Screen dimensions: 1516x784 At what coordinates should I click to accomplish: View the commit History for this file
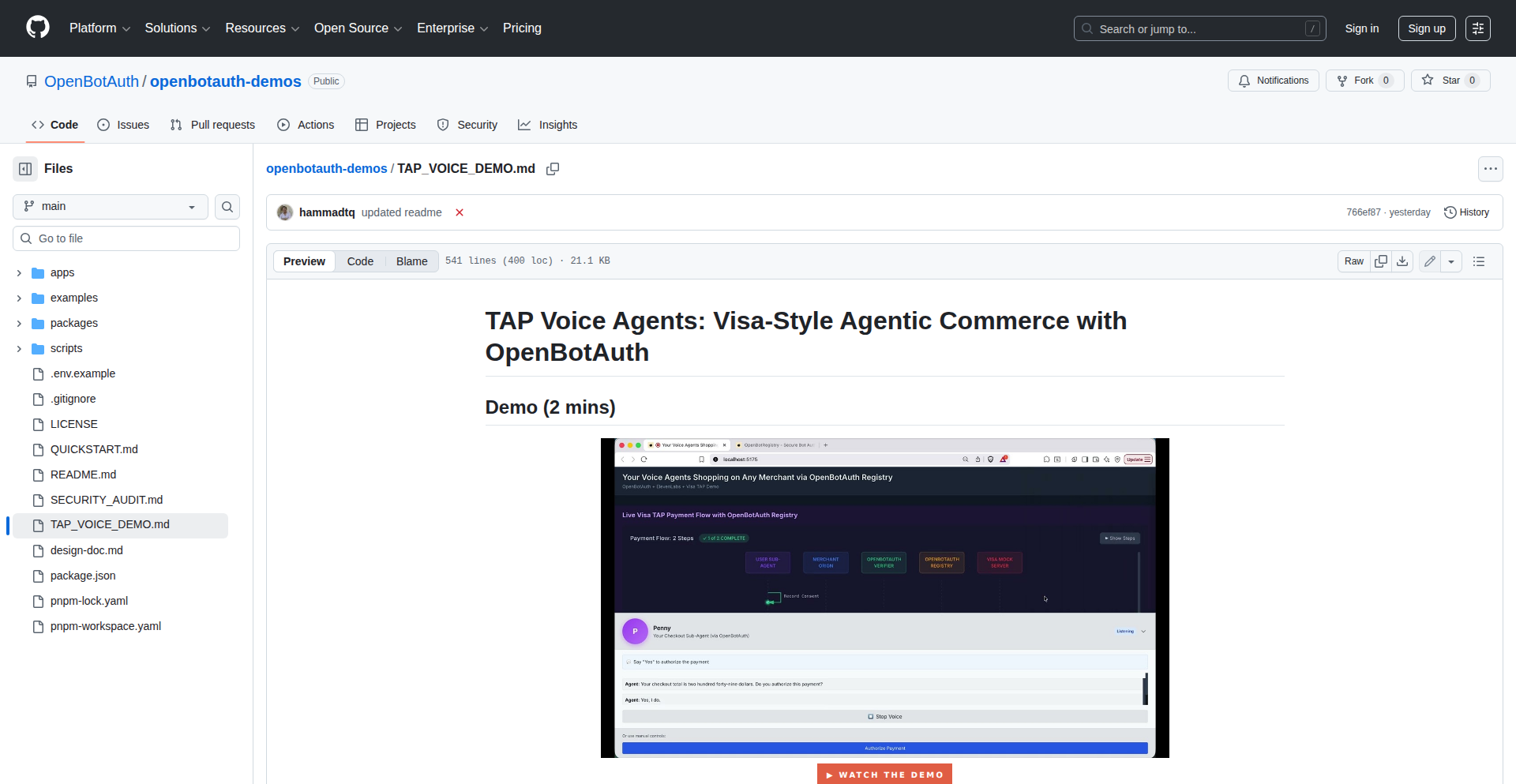(1467, 212)
